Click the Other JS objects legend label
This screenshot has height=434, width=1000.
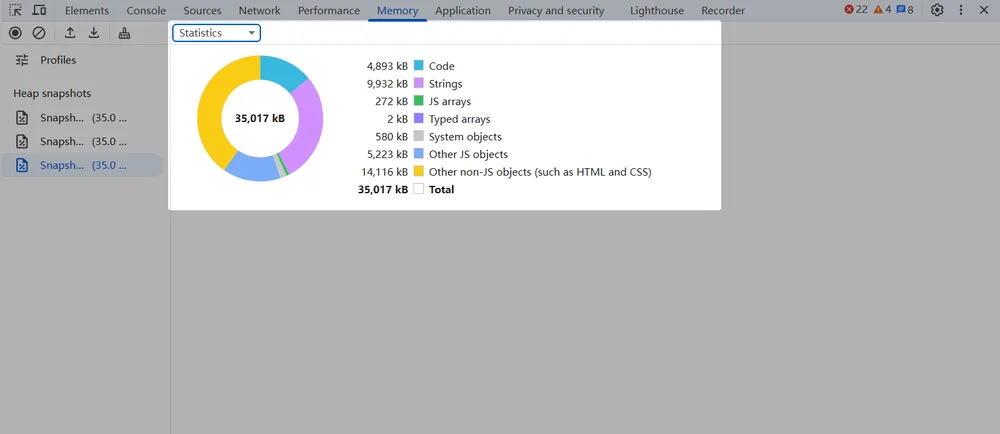tap(469, 154)
